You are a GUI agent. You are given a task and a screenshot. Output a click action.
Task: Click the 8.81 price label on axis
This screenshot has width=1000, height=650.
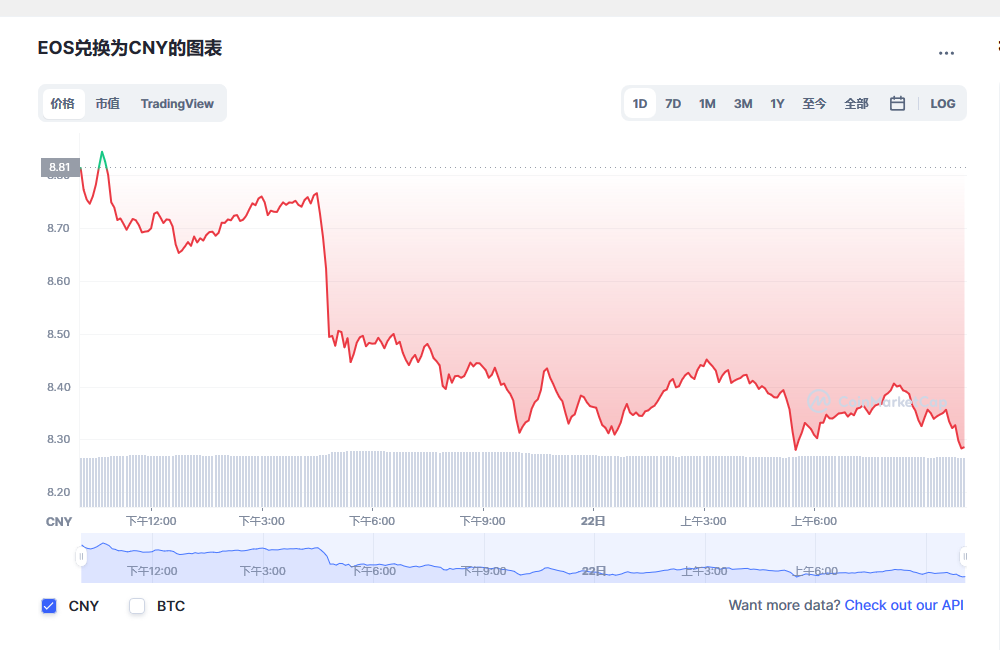click(x=60, y=167)
